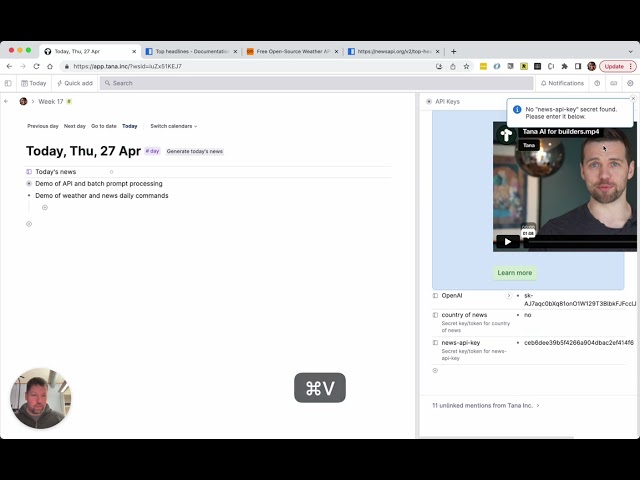Toggle the Tana sidebar icon
Image resolution: width=640 pixels, height=480 pixels.
point(8,83)
